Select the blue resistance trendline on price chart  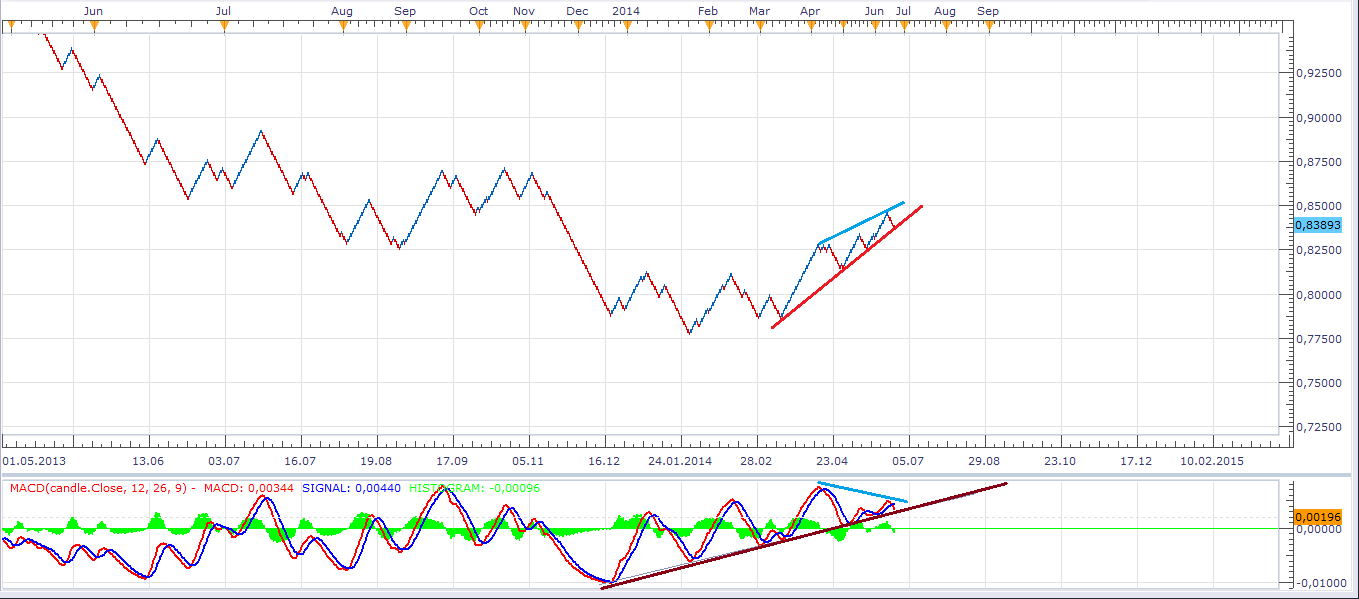click(x=861, y=222)
